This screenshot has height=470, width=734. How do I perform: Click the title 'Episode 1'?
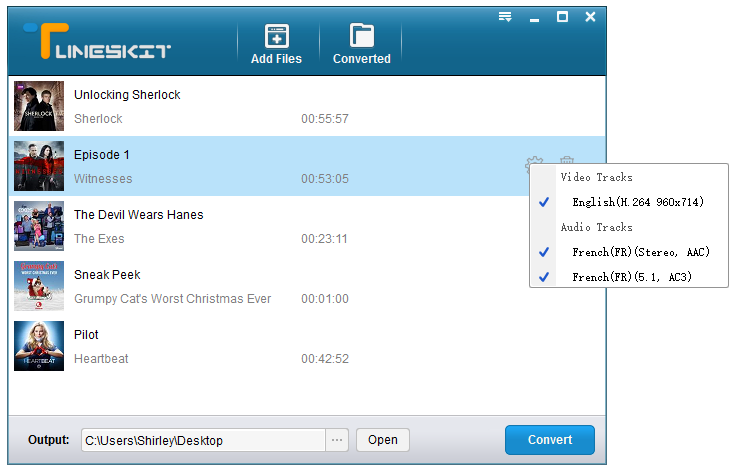[102, 154]
